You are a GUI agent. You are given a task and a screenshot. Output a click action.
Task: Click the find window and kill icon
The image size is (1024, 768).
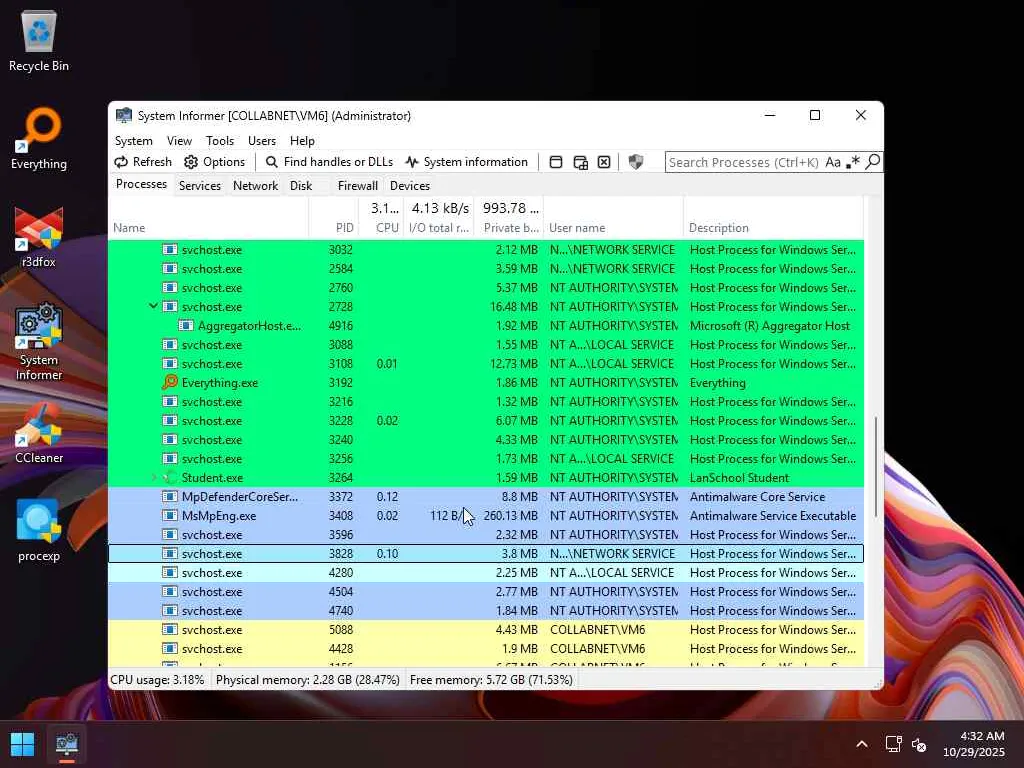(604, 162)
